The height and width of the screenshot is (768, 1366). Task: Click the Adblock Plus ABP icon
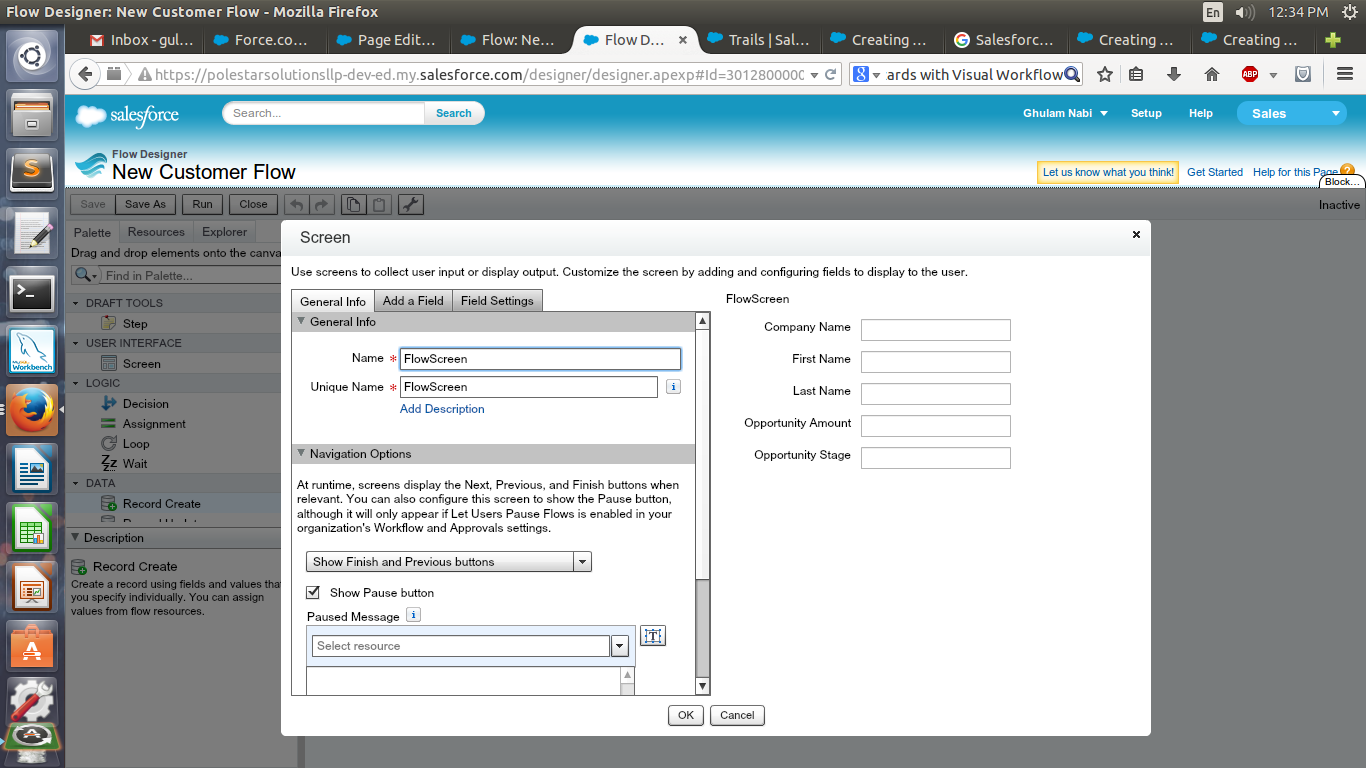(x=1249, y=74)
